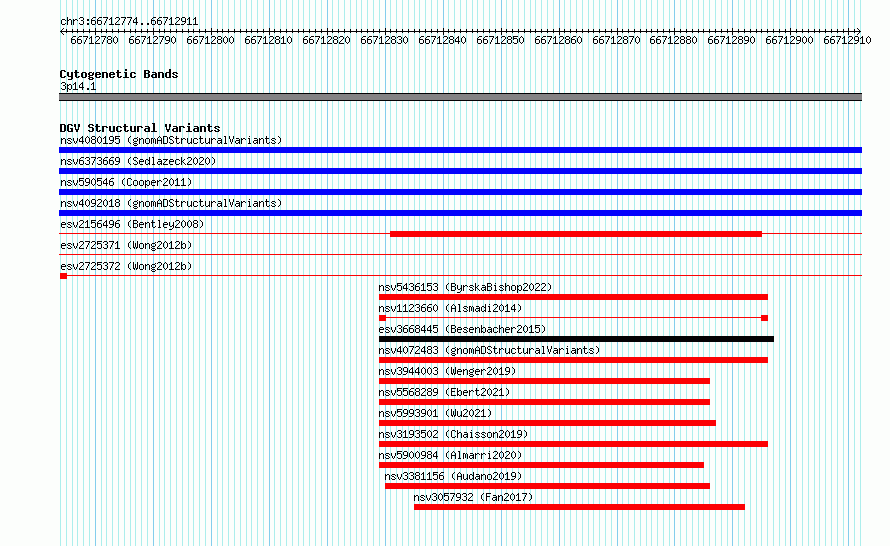Click ruler position 66712840
The width and height of the screenshot is (890, 546).
click(442, 40)
